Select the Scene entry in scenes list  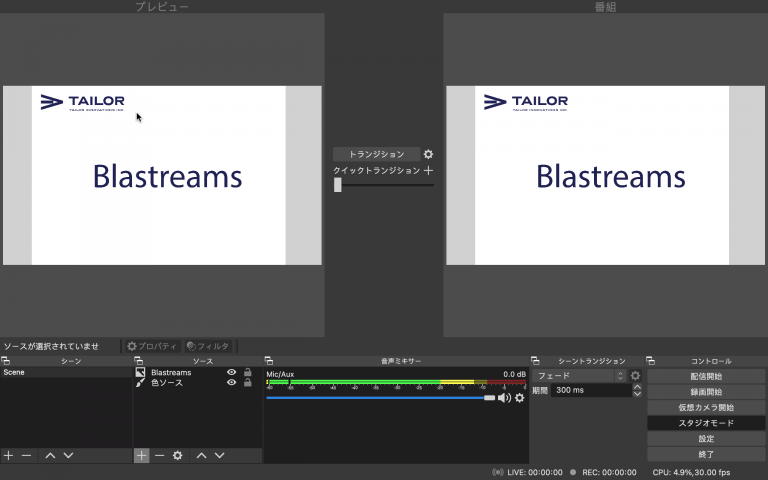66,372
